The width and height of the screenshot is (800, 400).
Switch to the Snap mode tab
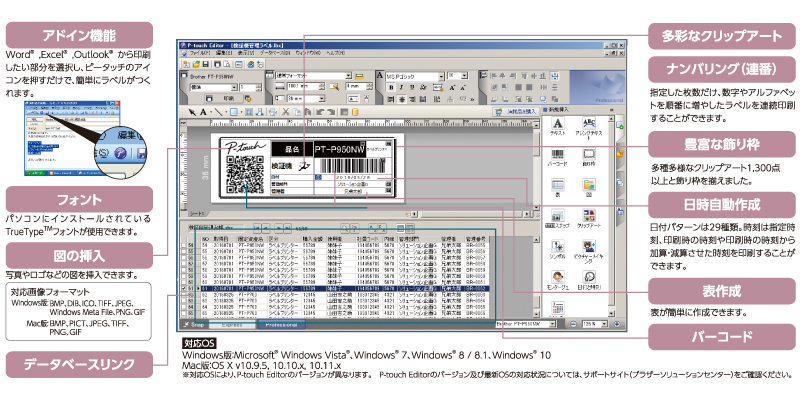pos(193,324)
